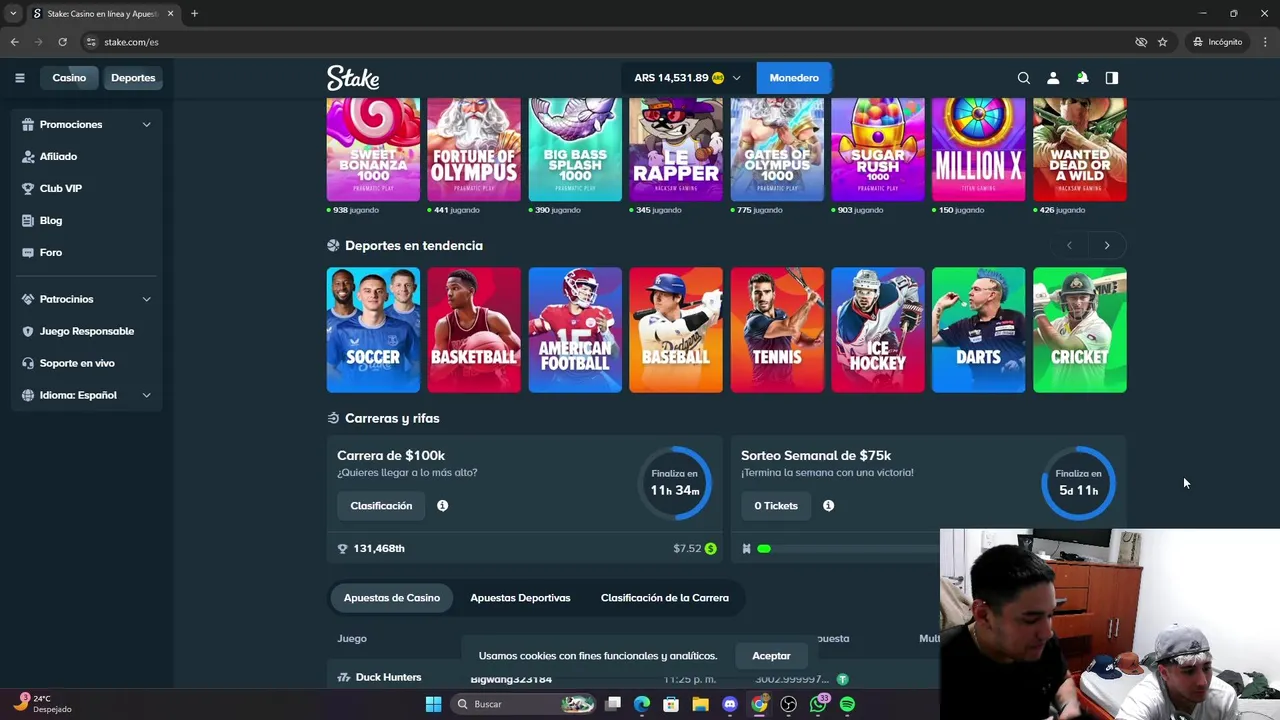The image size is (1280, 720).
Task: Open Sugar Rush 1000 game
Action: click(x=878, y=149)
